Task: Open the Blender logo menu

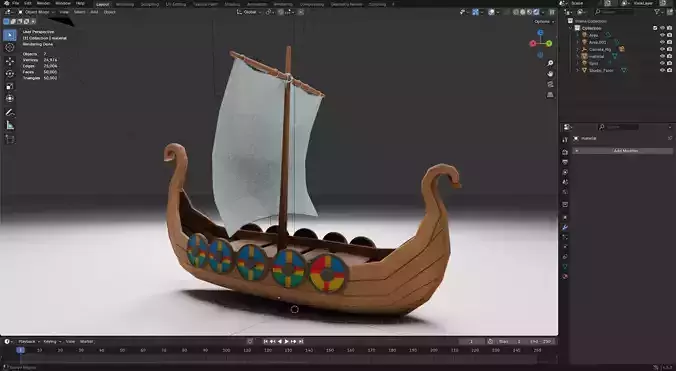Action: pos(5,3)
